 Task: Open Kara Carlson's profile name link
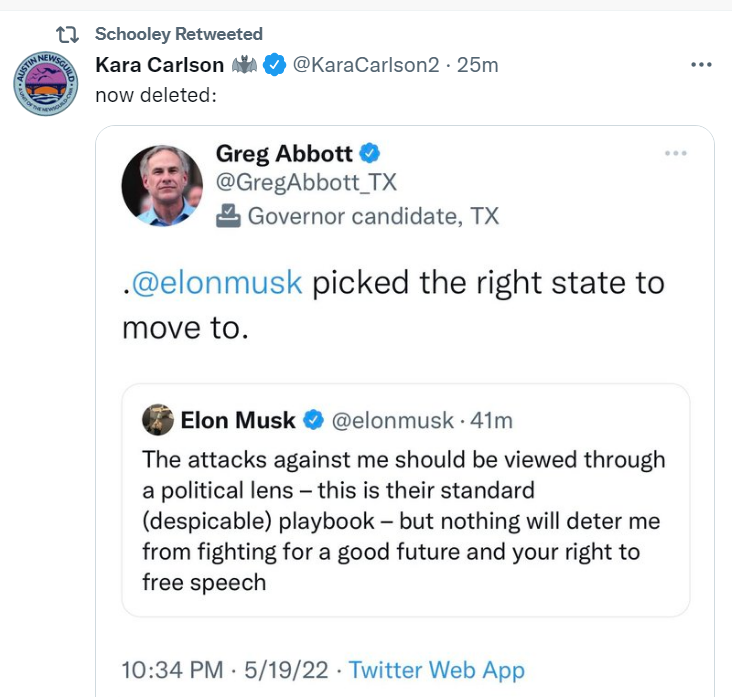click(159, 65)
